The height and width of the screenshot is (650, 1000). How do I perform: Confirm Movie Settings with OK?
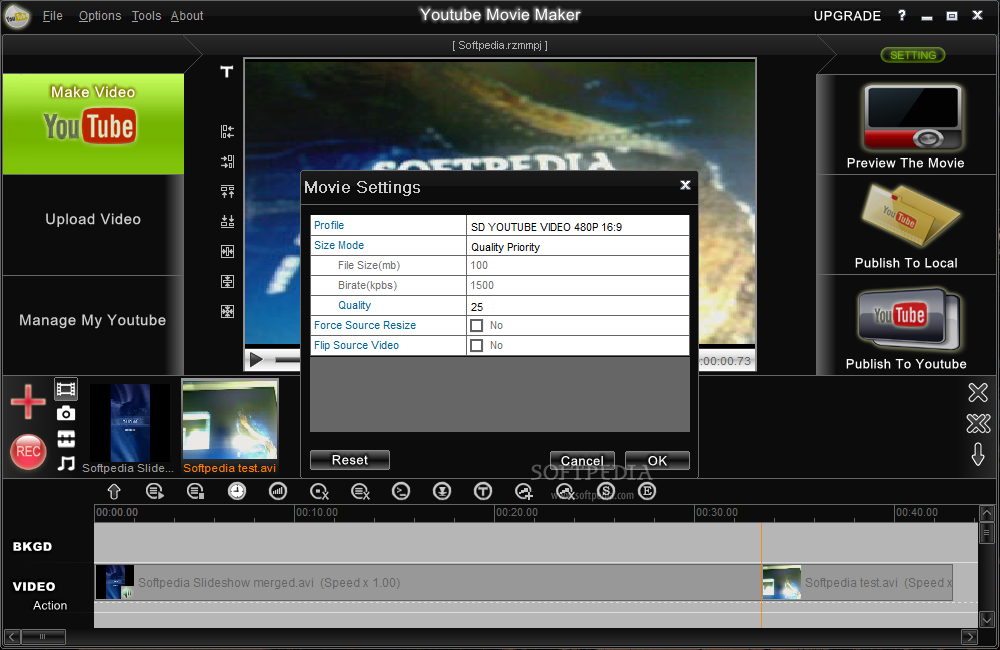coord(658,461)
